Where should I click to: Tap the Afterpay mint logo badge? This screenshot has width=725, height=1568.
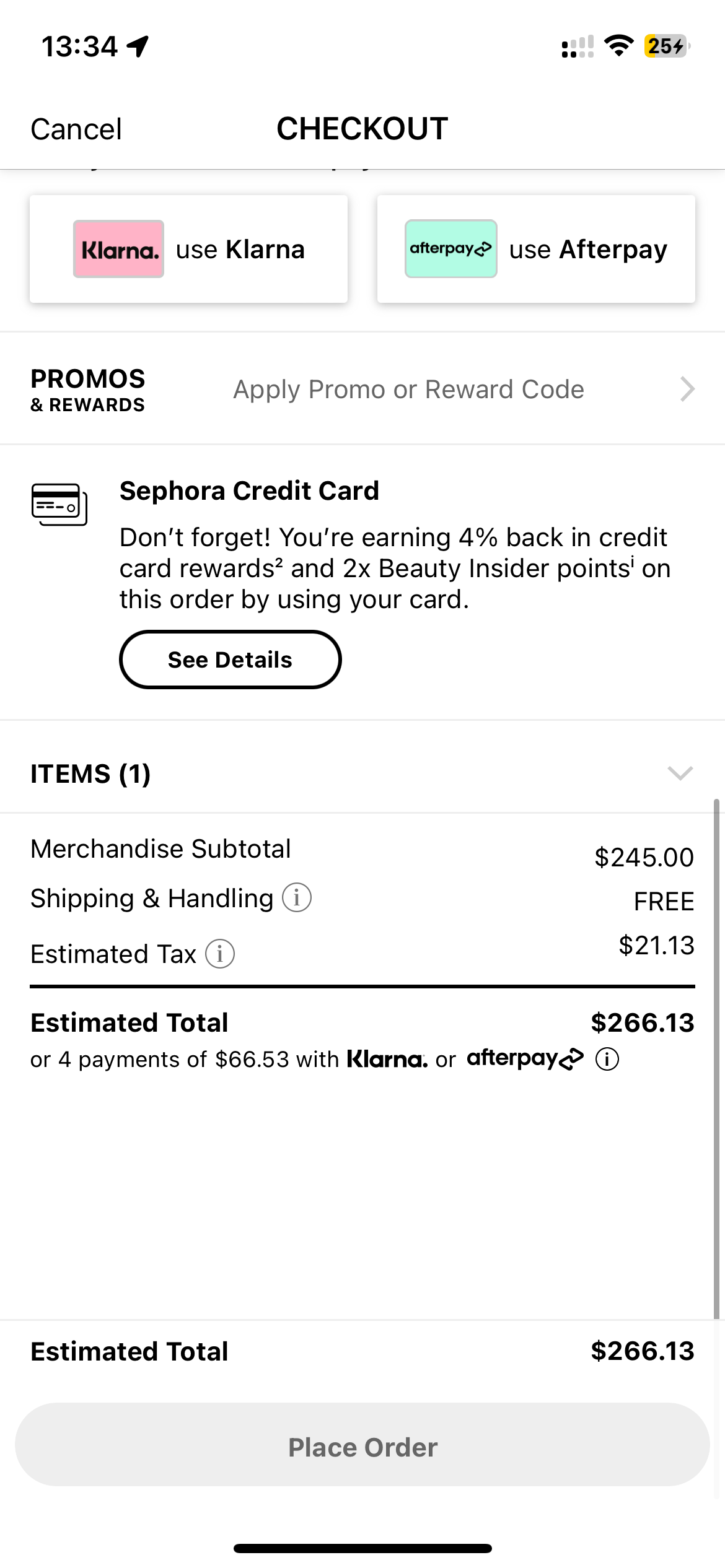(x=450, y=249)
